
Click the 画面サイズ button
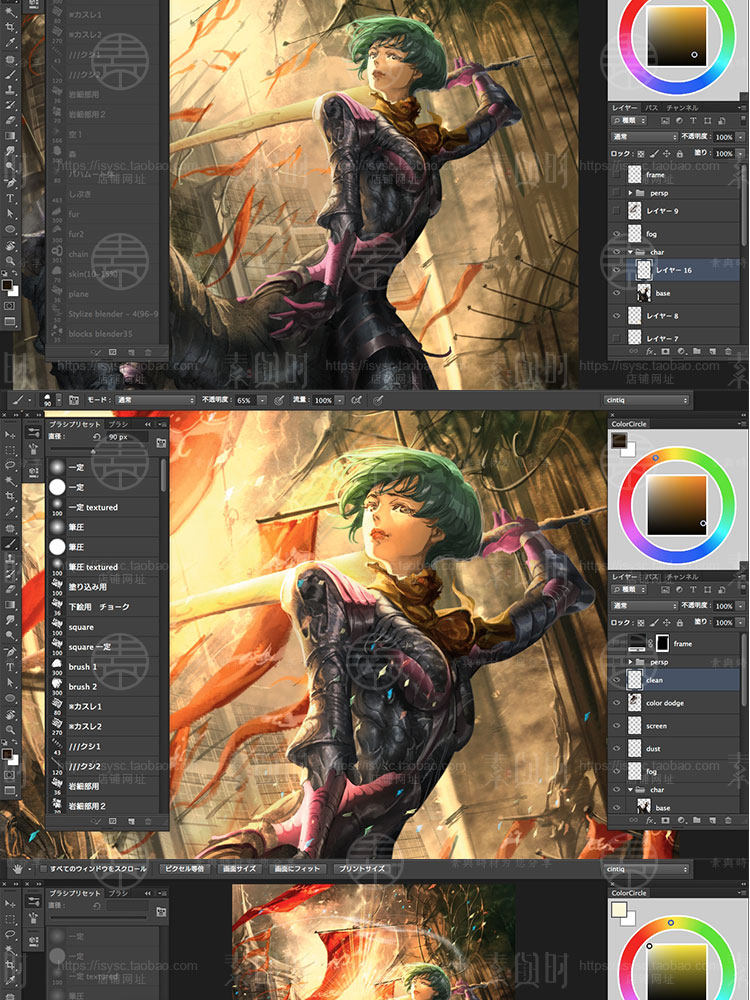(x=239, y=869)
